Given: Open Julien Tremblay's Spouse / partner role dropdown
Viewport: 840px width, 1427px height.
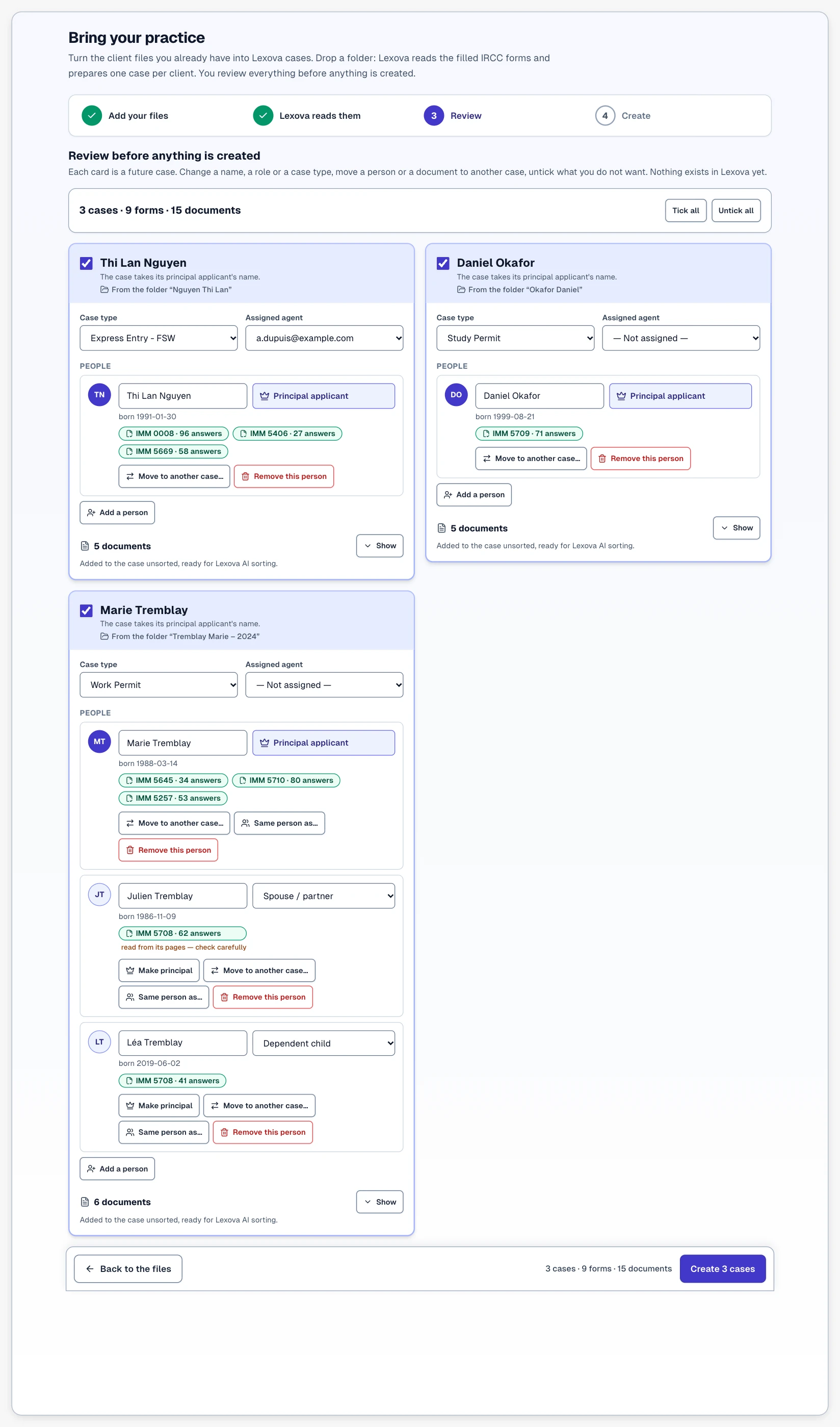Looking at the screenshot, I should (323, 896).
